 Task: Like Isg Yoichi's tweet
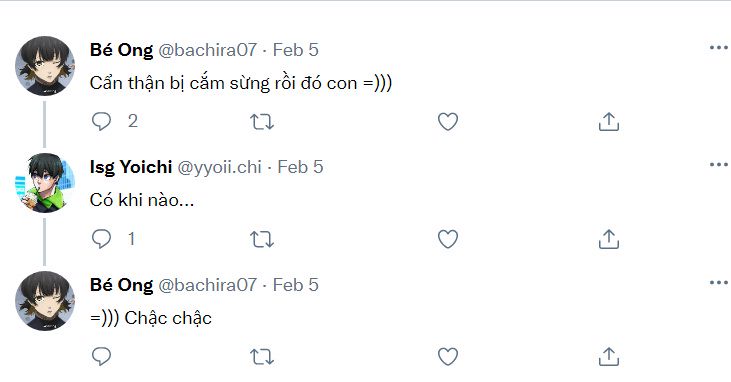pyautogui.click(x=448, y=239)
